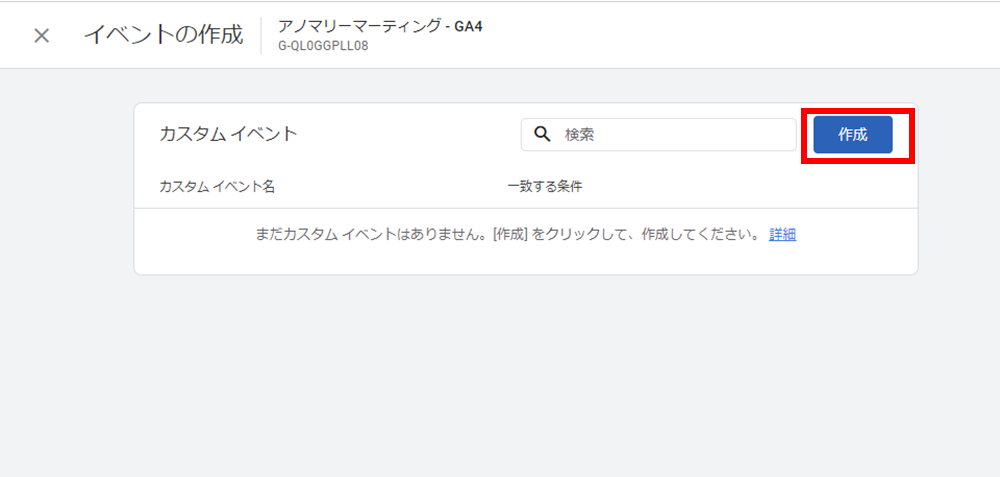Open the 詳細 link

pos(783,235)
